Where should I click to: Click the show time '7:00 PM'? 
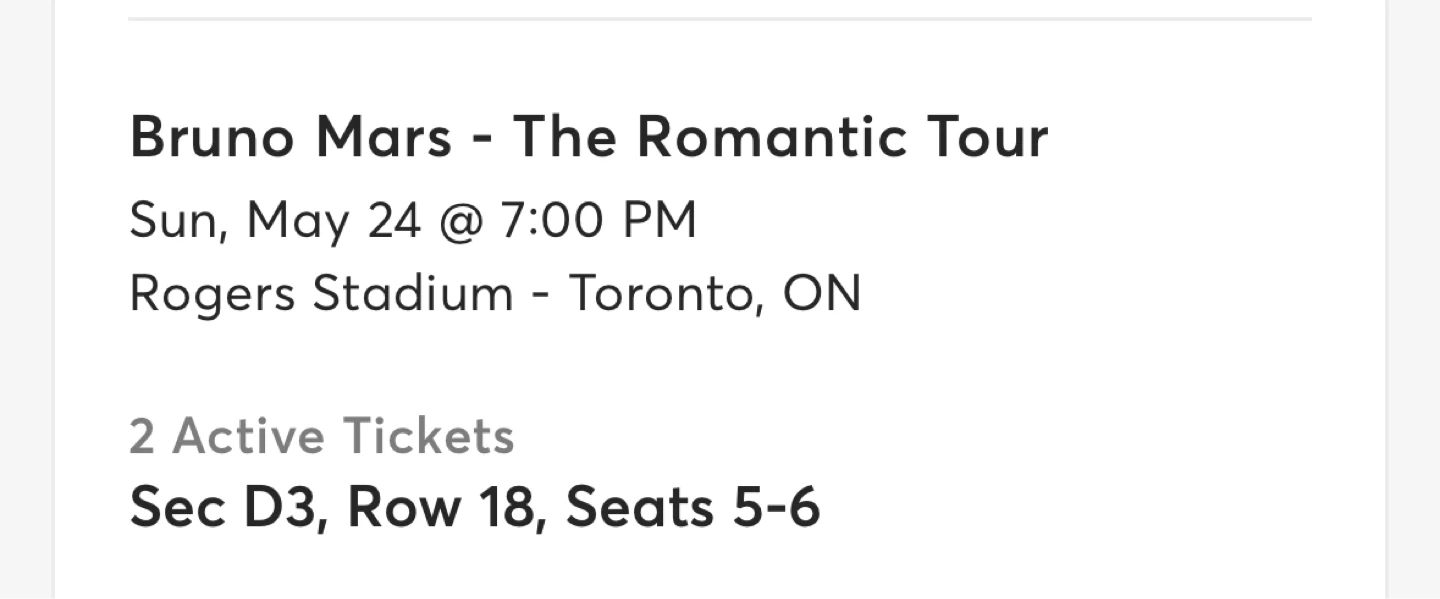(x=599, y=220)
